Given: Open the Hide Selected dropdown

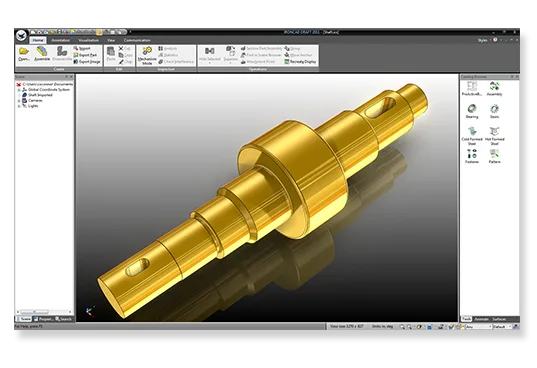Looking at the screenshot, I should tap(210, 63).
